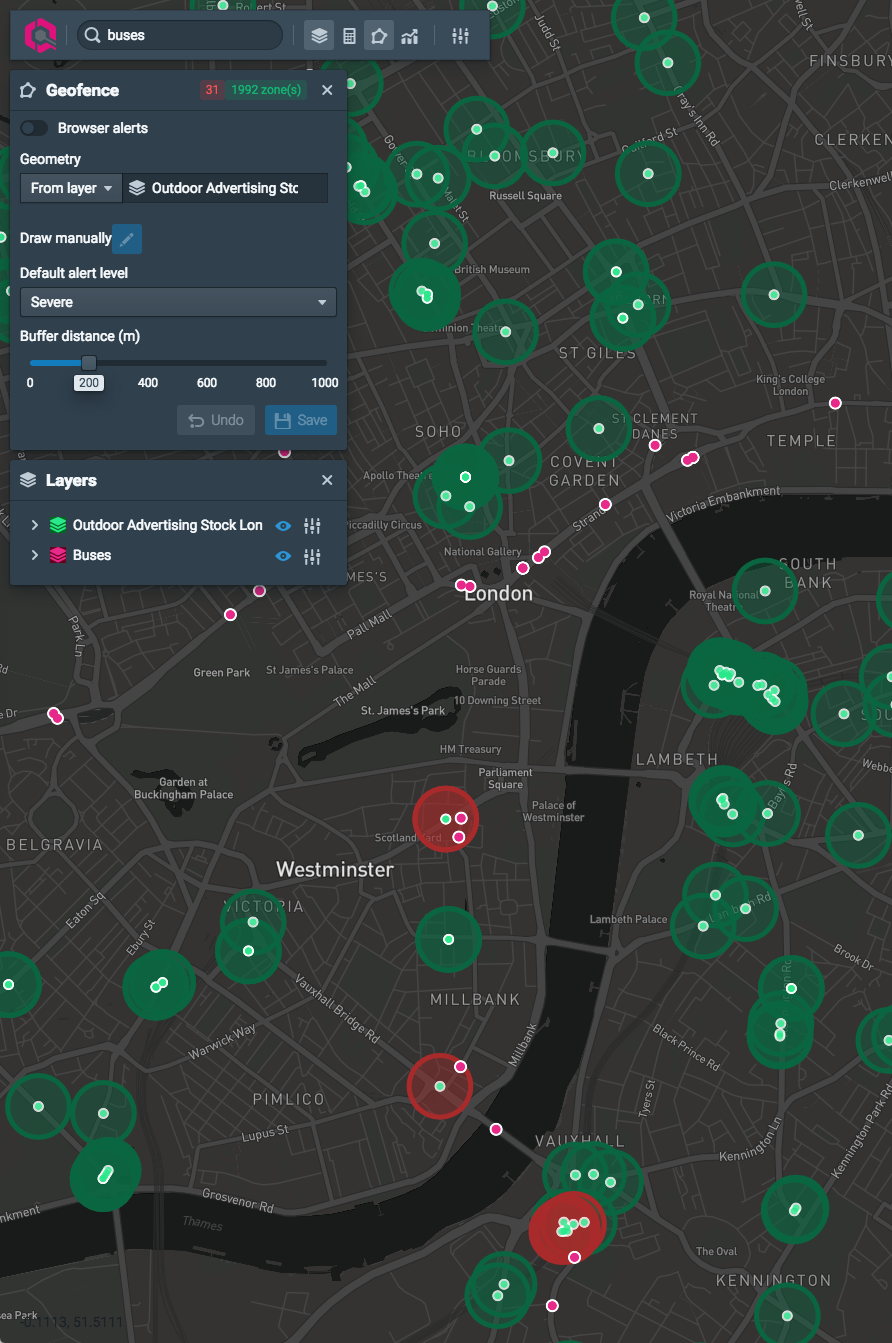Click the app logo in the toolbar
Screen dimensions: 892x1343
pyautogui.click(x=41, y=36)
